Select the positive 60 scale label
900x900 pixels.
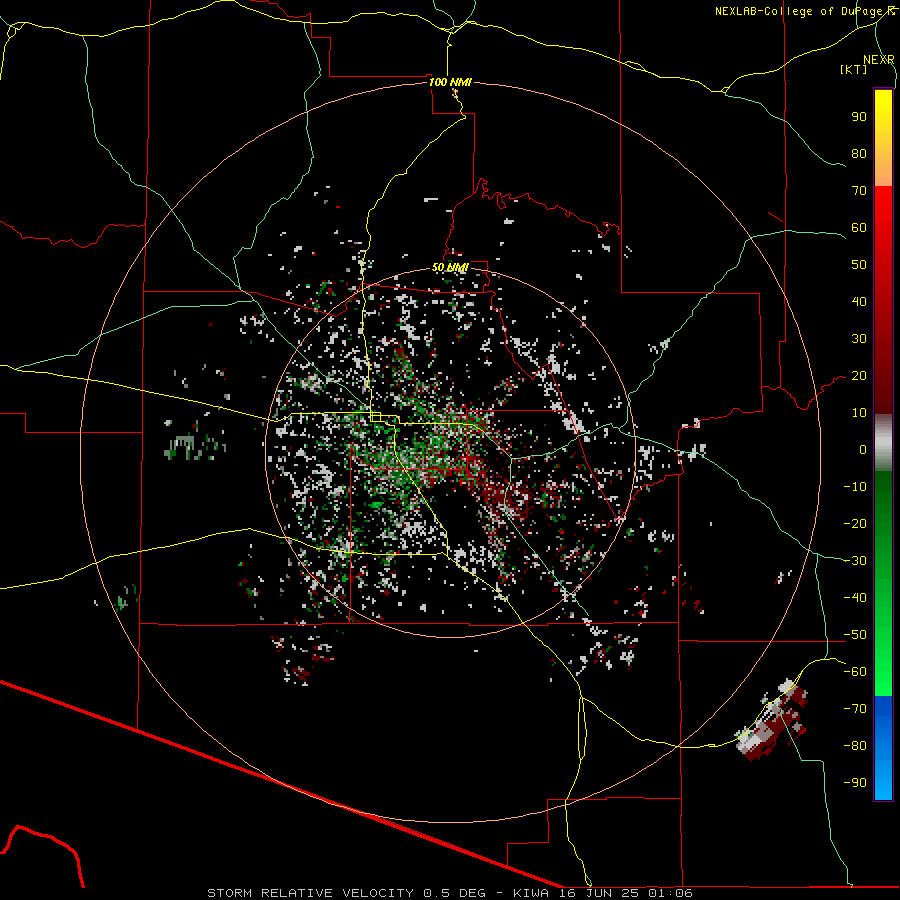[x=859, y=228]
